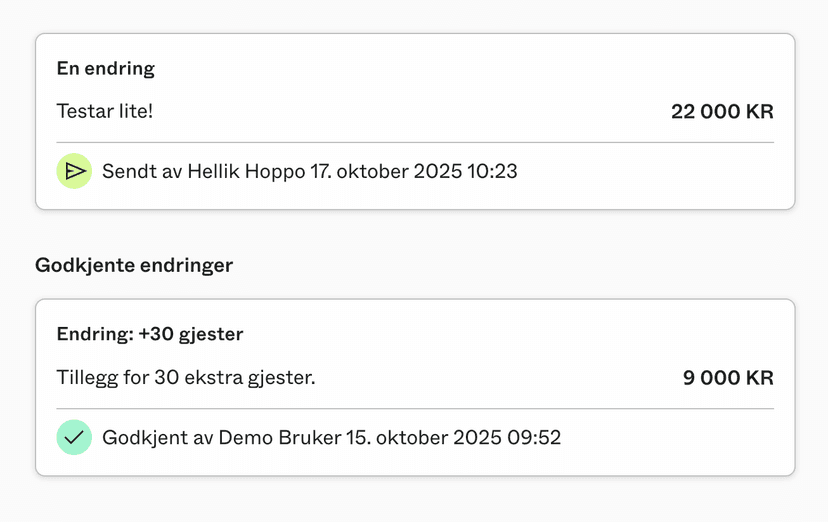828x522 pixels.
Task: Click the "Sendt av" status text
Action: tap(135, 171)
